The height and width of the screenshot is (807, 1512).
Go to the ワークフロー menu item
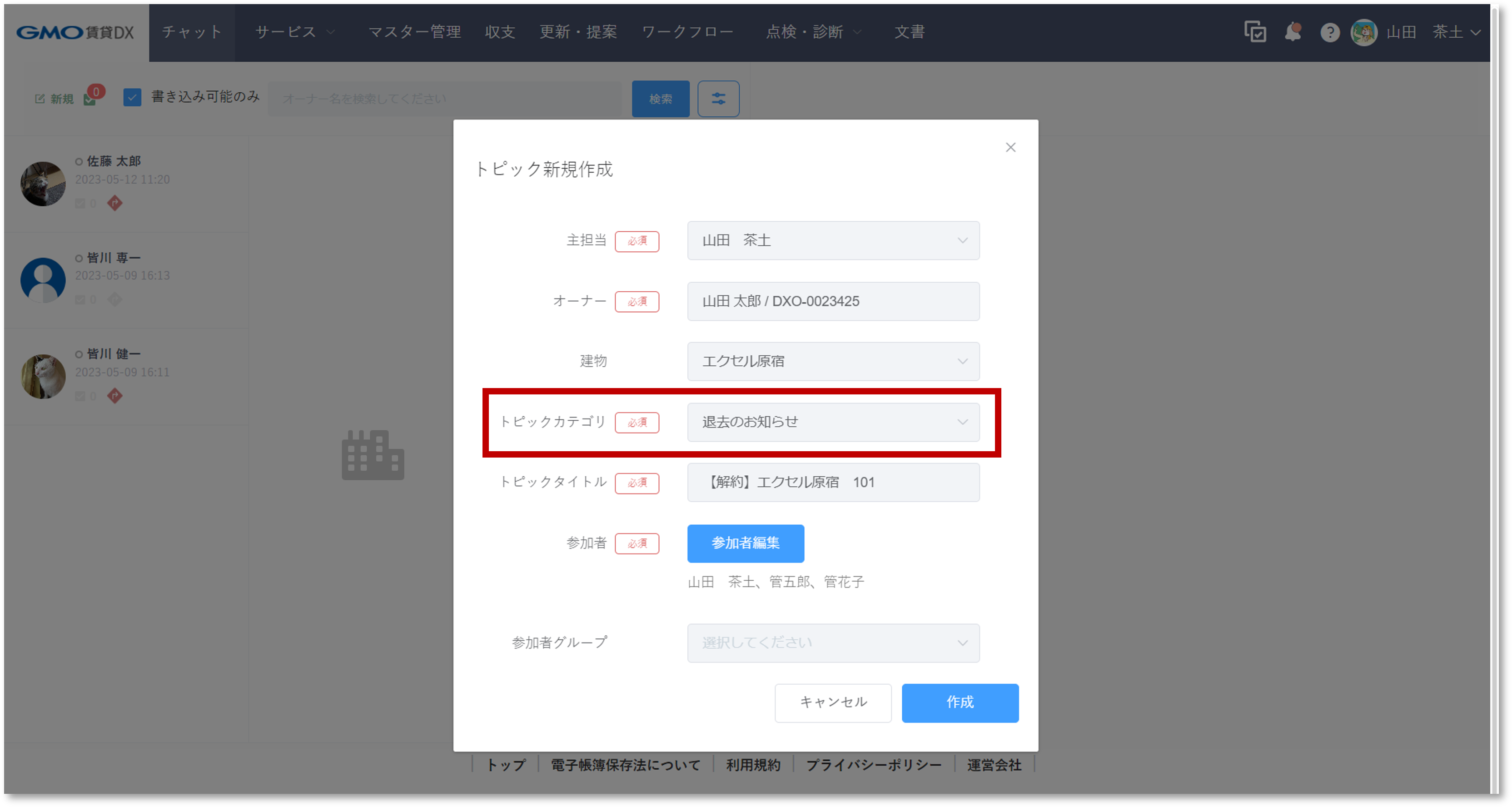687,32
